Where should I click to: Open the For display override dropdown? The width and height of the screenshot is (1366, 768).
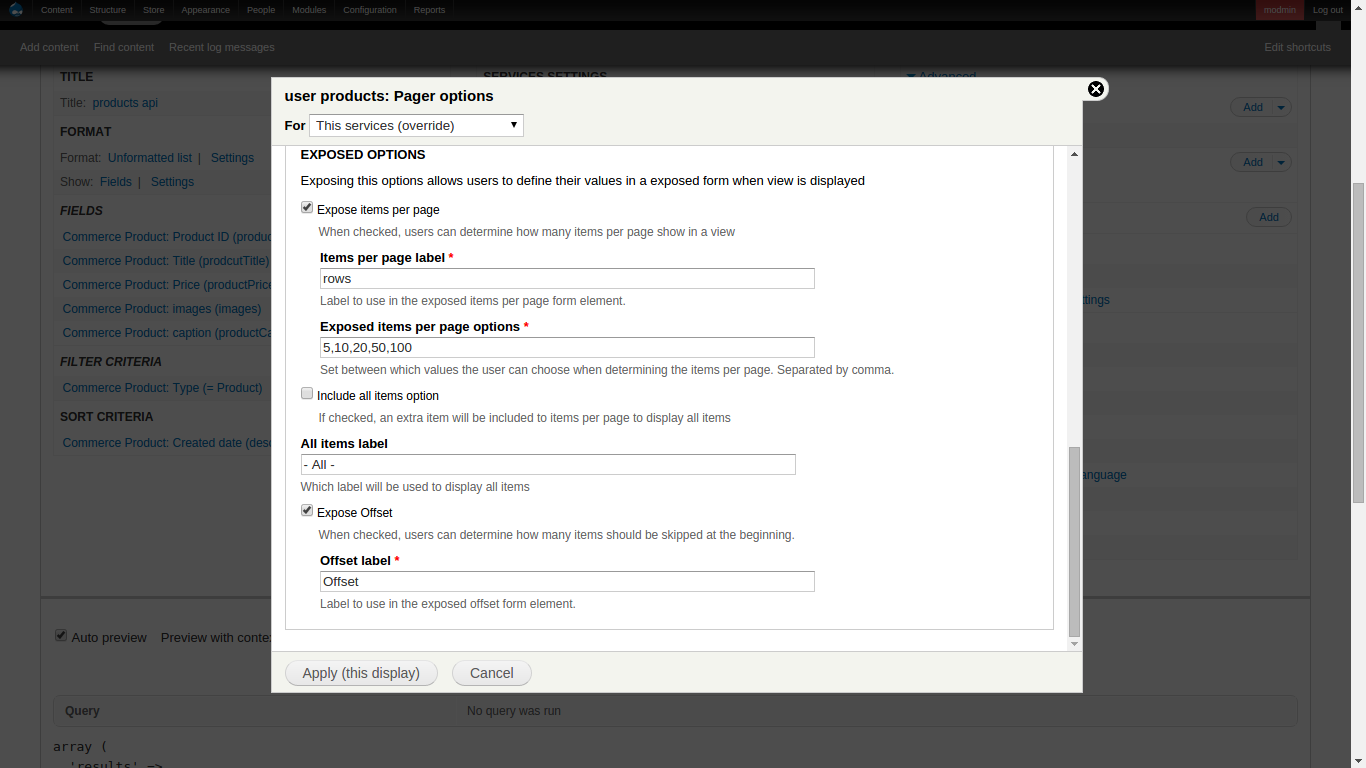coord(416,125)
